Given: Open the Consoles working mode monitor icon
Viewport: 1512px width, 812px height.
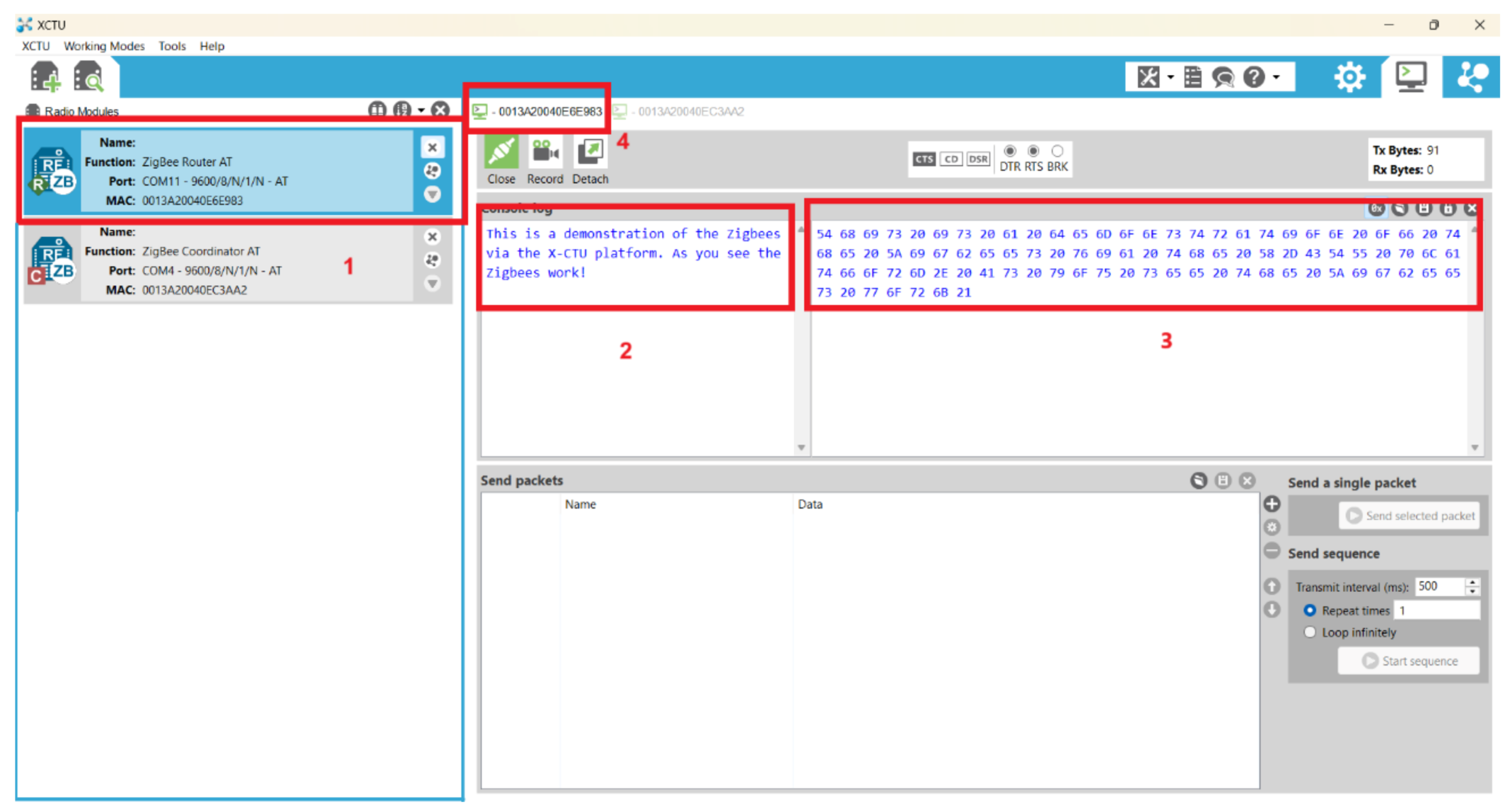Looking at the screenshot, I should tap(1410, 77).
